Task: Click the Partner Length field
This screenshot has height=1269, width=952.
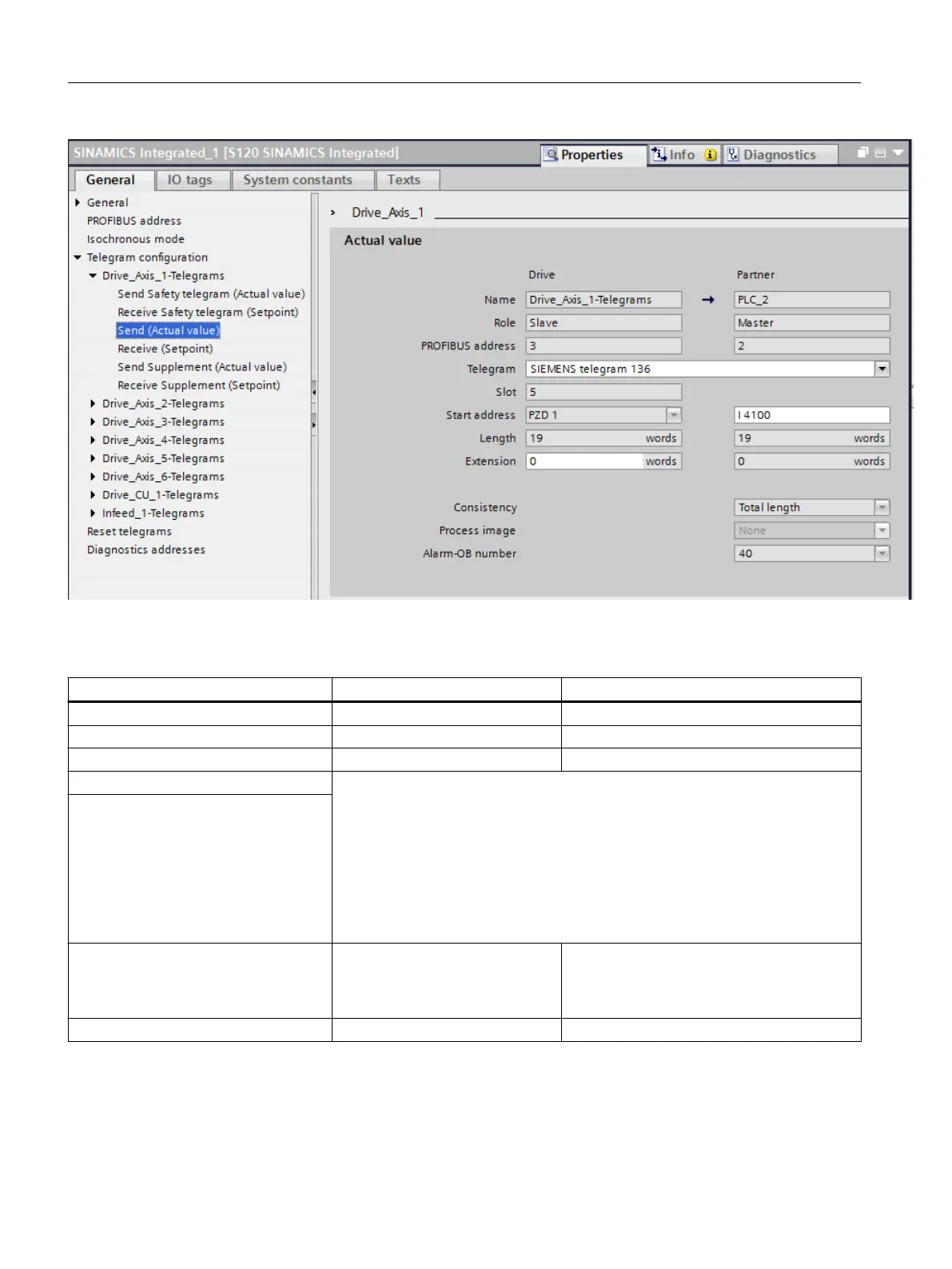Action: [812, 438]
